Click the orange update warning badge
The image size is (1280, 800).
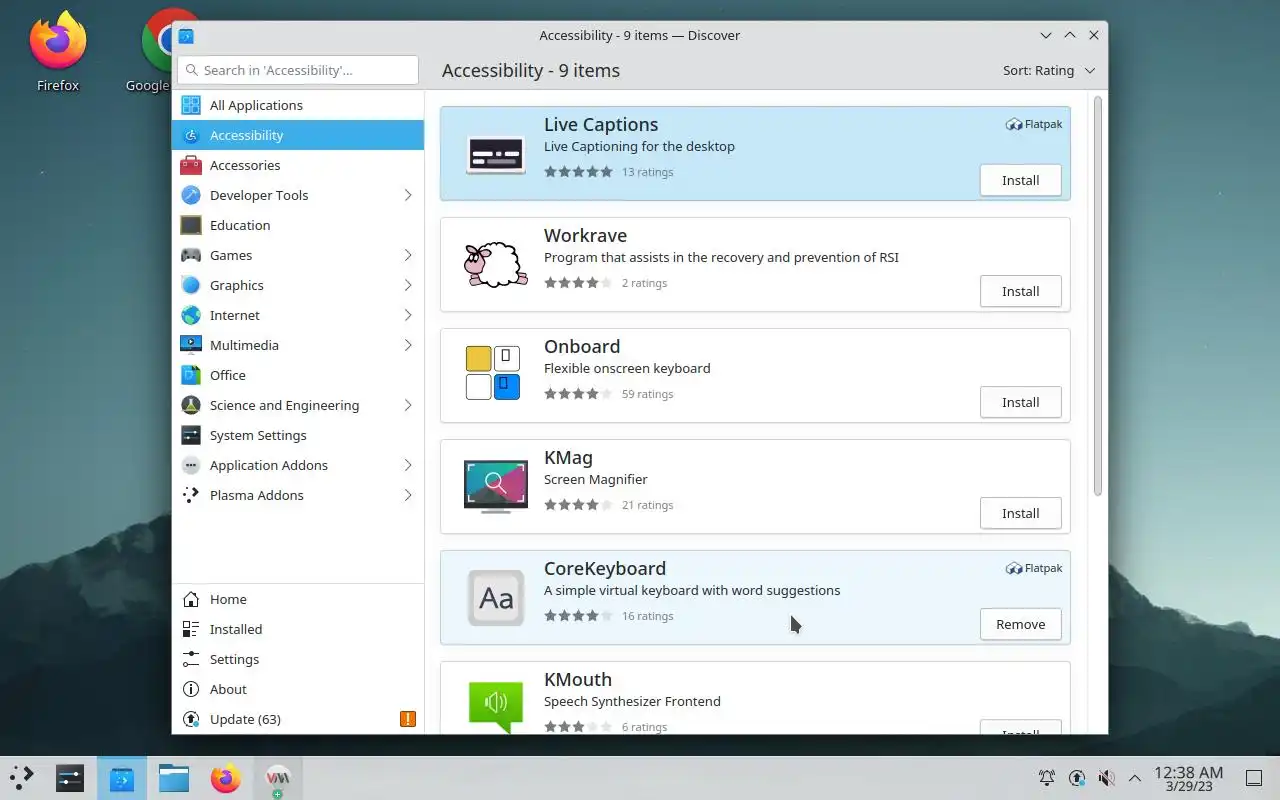coord(408,719)
